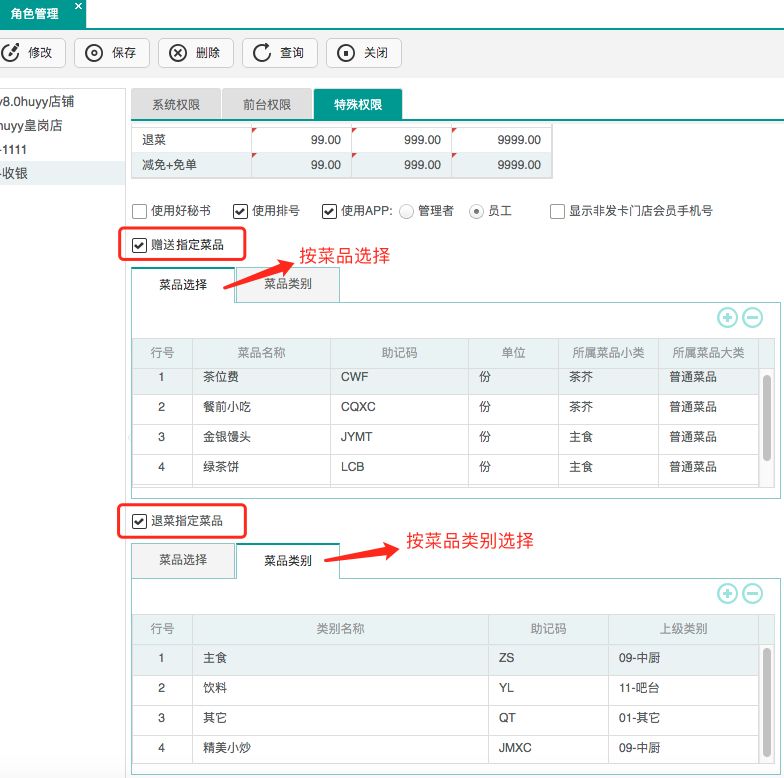Toggle the 退菜指定菜品 checkbox
This screenshot has width=784, height=778.
(140, 521)
